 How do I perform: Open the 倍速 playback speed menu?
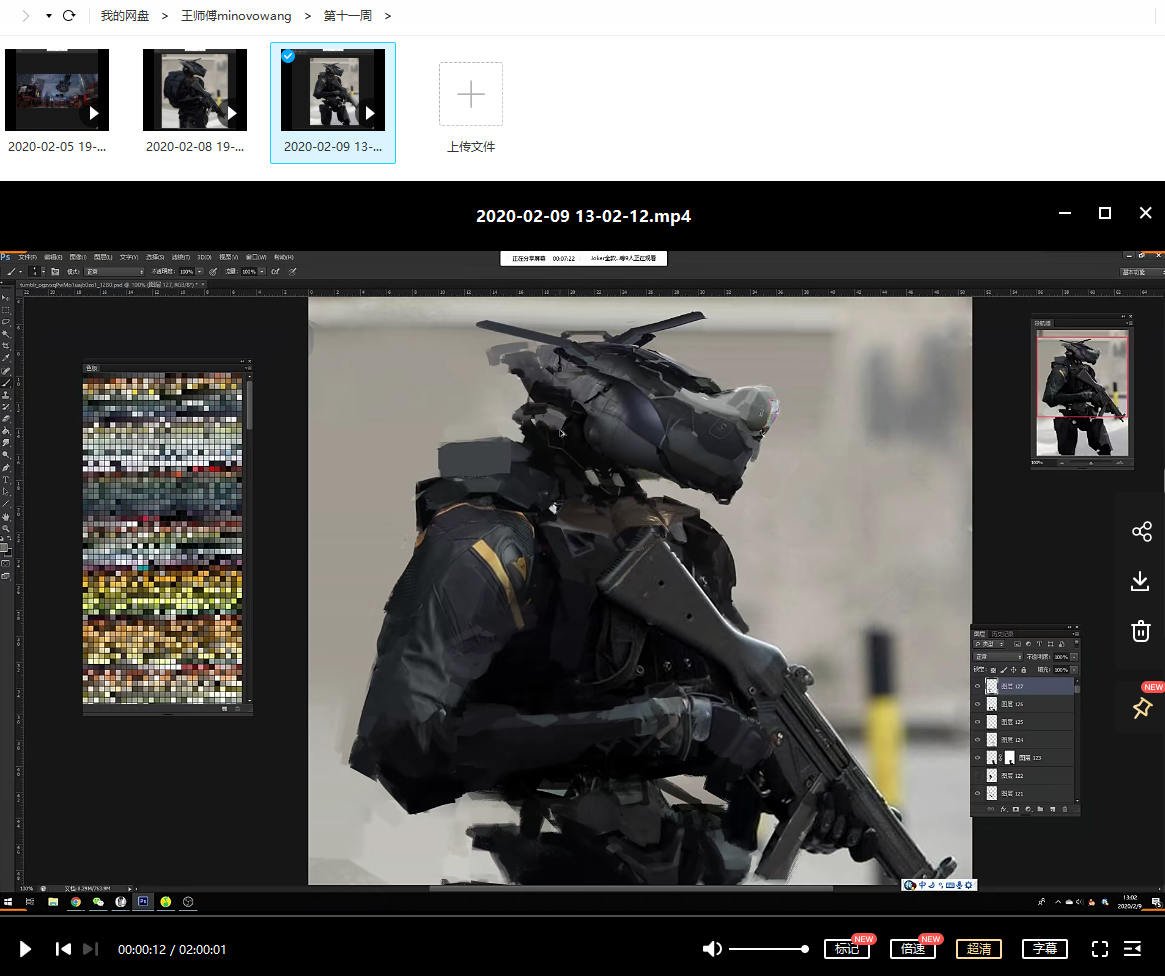[x=912, y=949]
